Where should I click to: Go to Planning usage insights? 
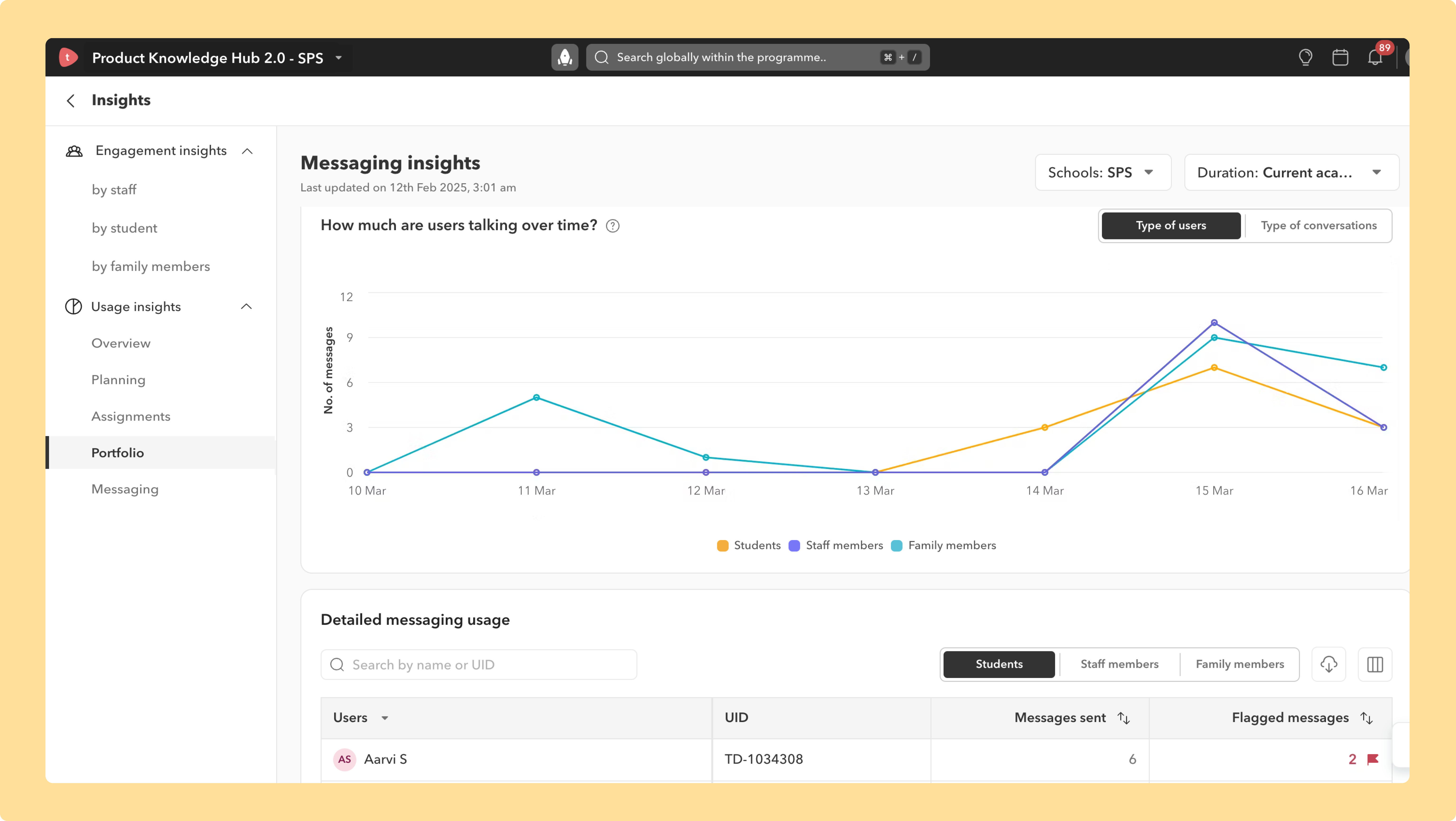coord(119,380)
